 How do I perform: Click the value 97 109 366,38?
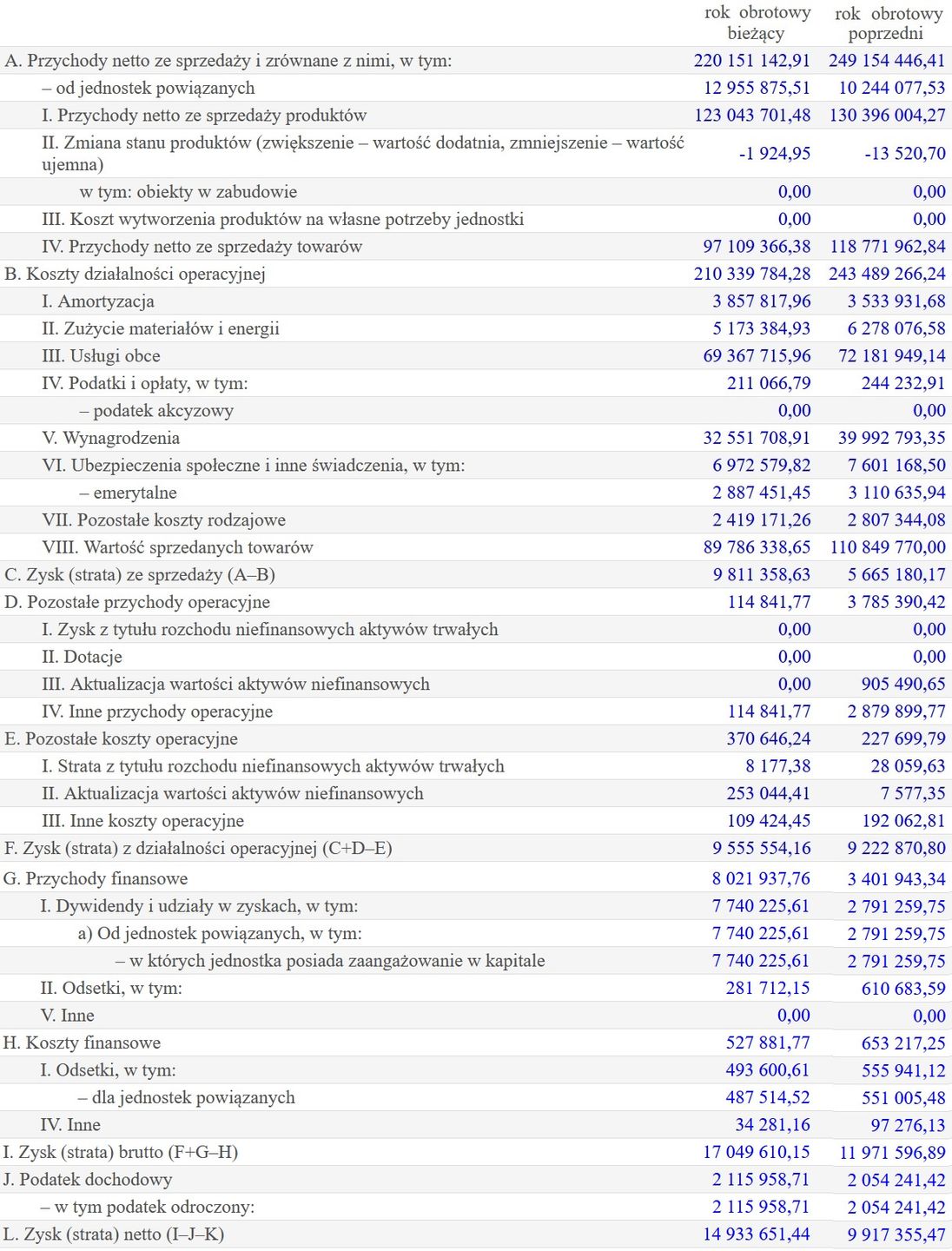(x=757, y=247)
